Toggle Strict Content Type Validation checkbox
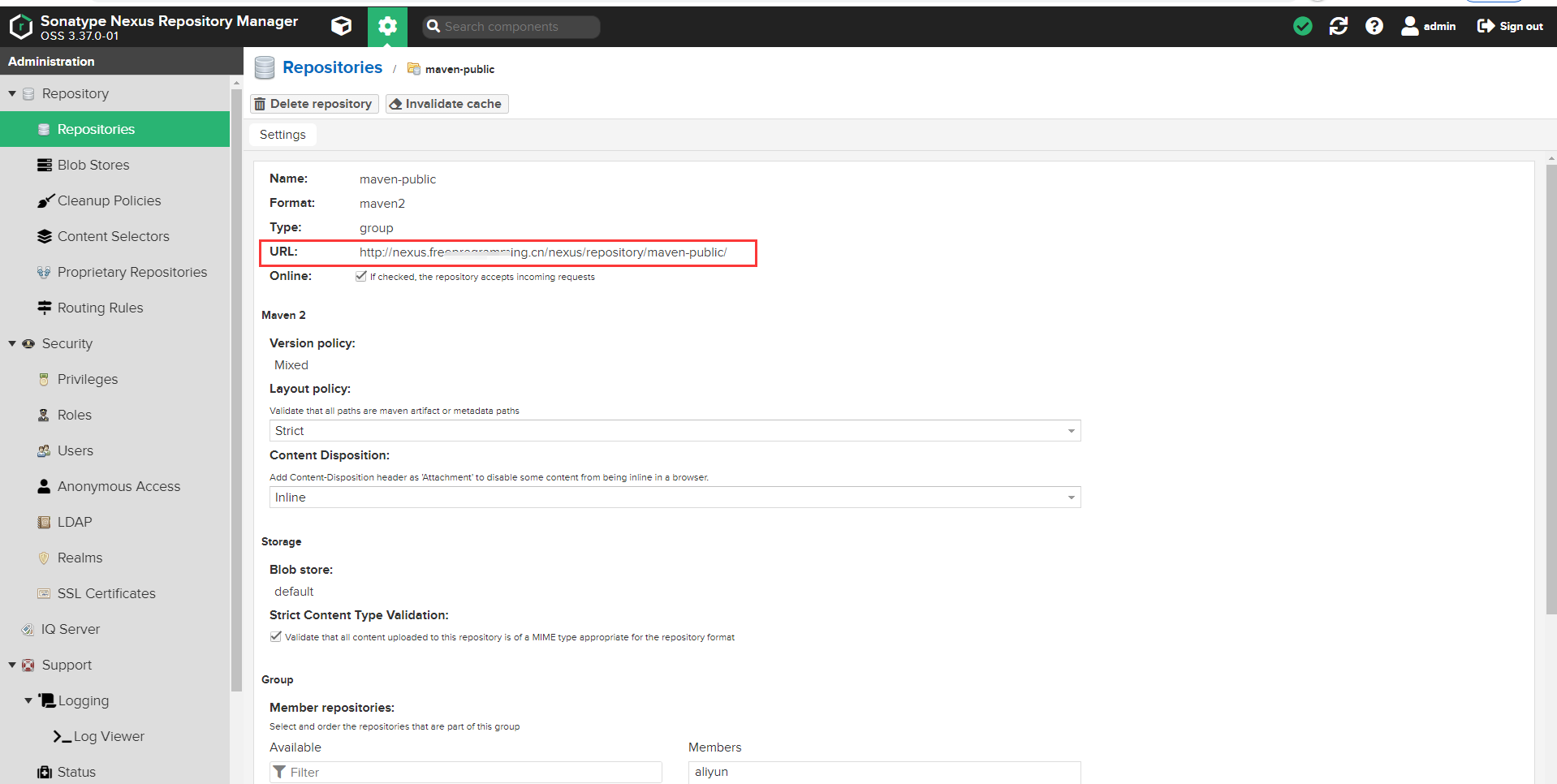Image resolution: width=1557 pixels, height=784 pixels. 276,636
